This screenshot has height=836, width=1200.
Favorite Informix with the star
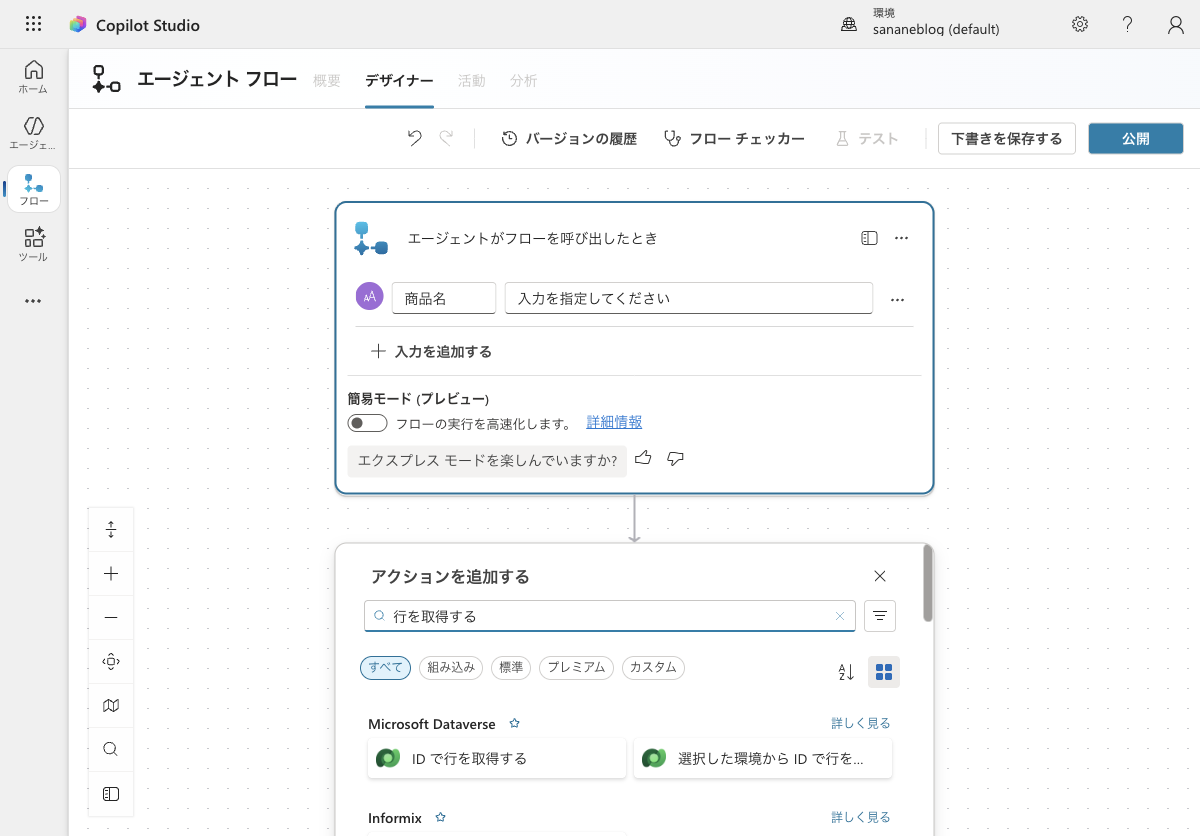tap(440, 817)
